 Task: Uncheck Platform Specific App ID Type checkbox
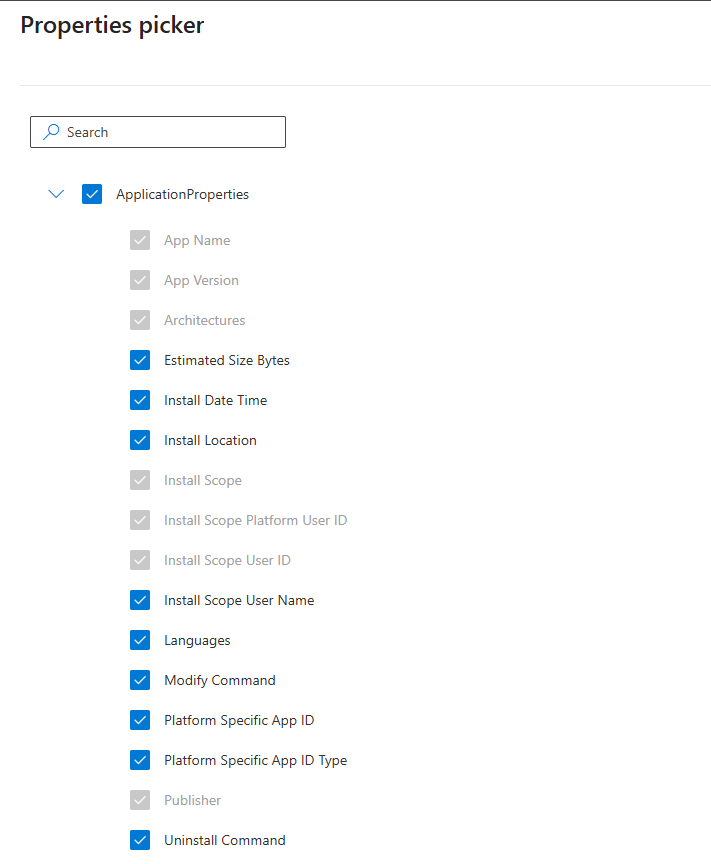[140, 760]
